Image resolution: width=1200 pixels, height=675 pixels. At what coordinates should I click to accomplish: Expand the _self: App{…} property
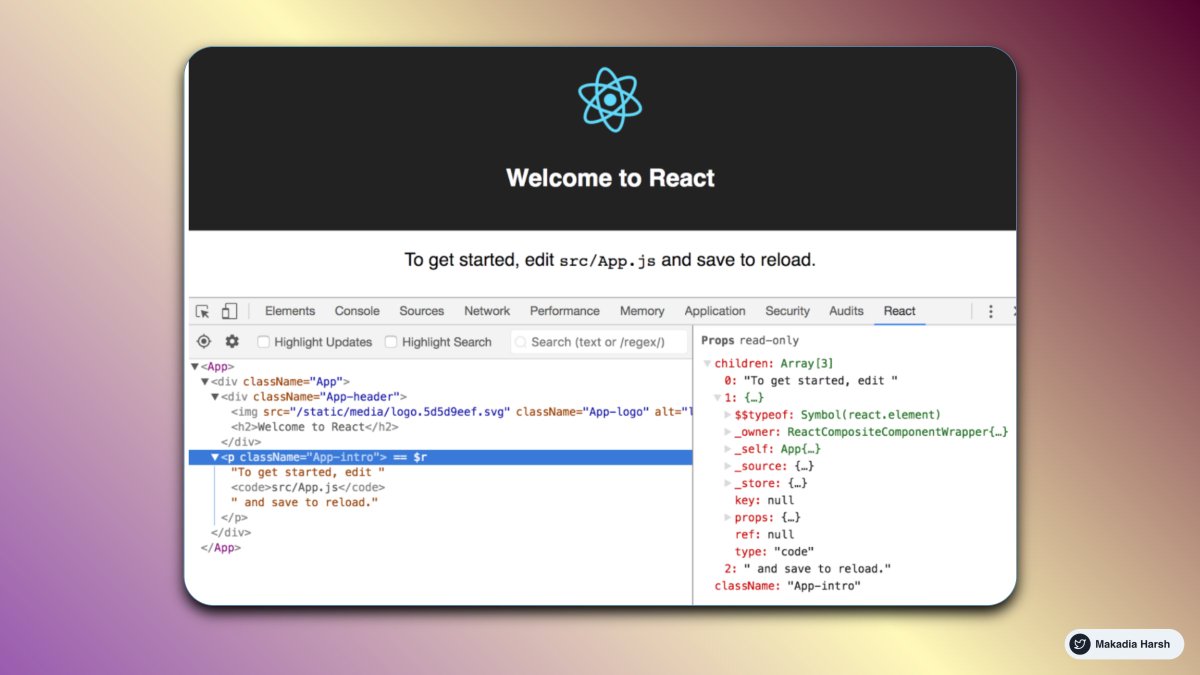click(727, 449)
